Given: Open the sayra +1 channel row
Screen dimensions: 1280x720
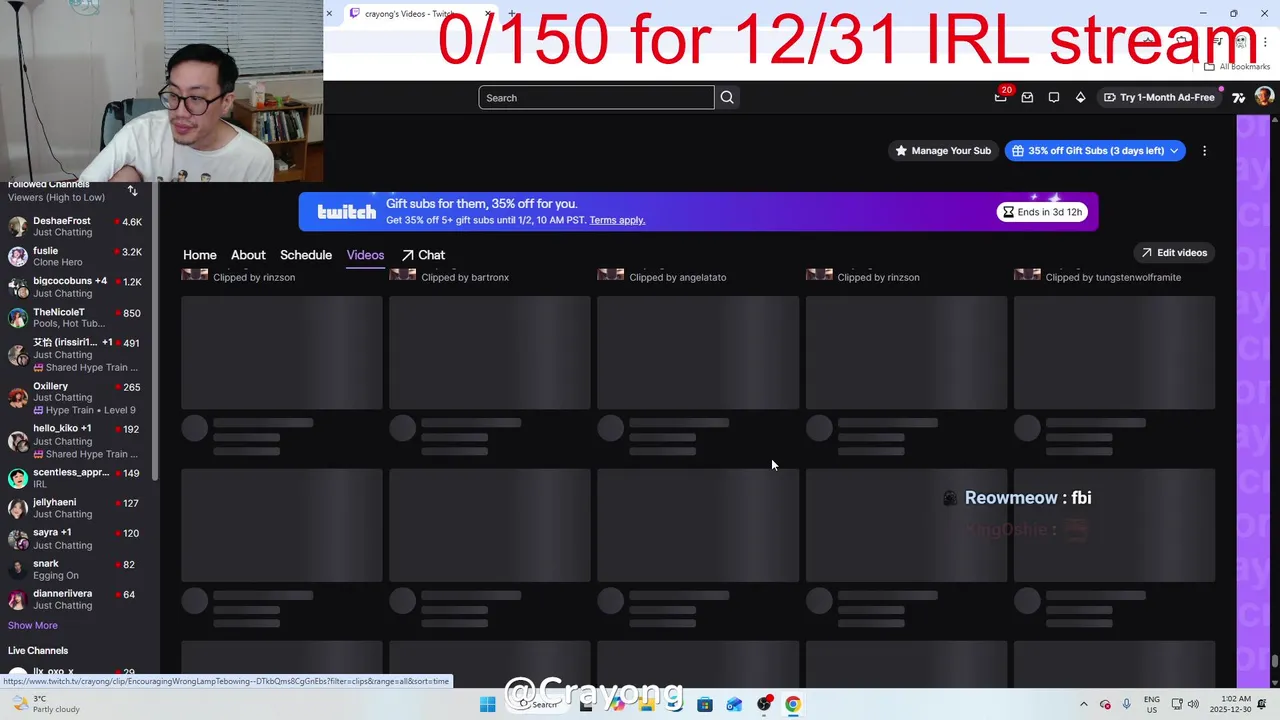Looking at the screenshot, I should click(x=79, y=539).
